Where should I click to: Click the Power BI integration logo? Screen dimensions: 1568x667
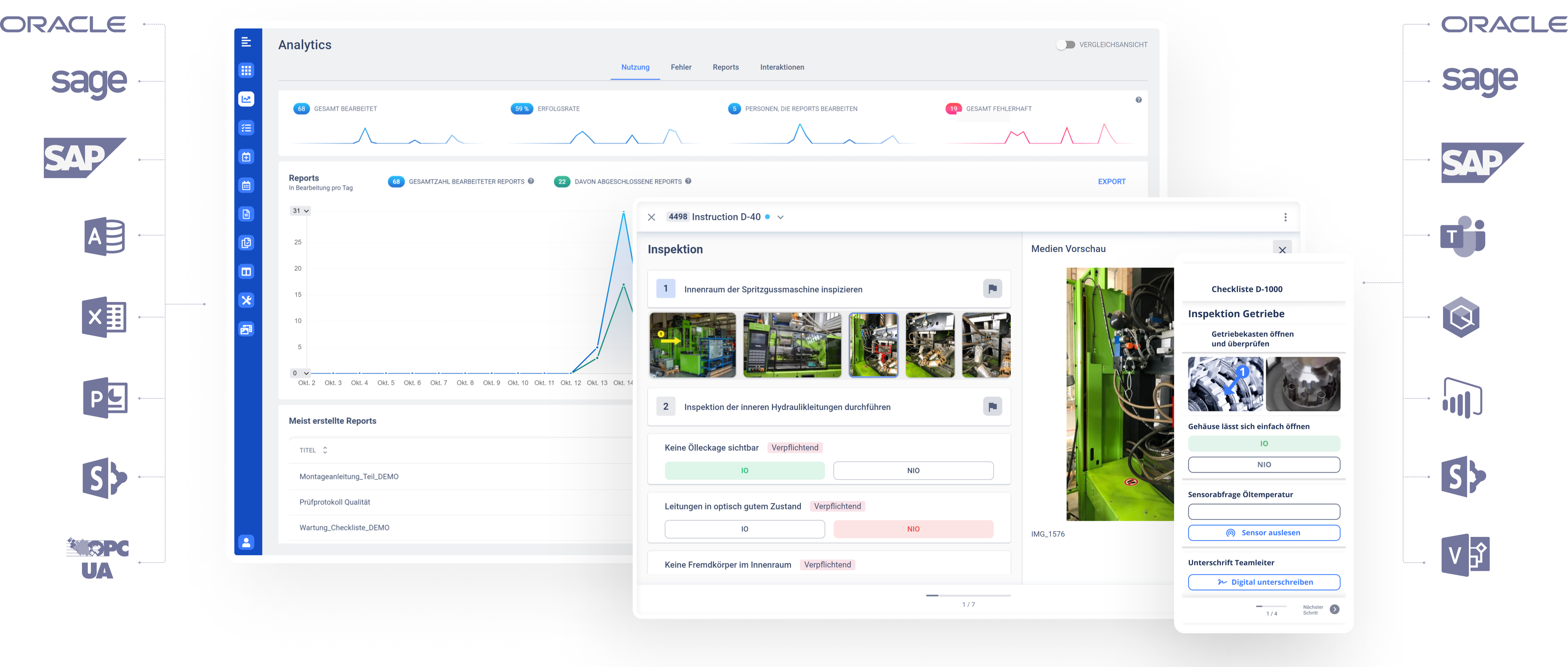click(1462, 398)
